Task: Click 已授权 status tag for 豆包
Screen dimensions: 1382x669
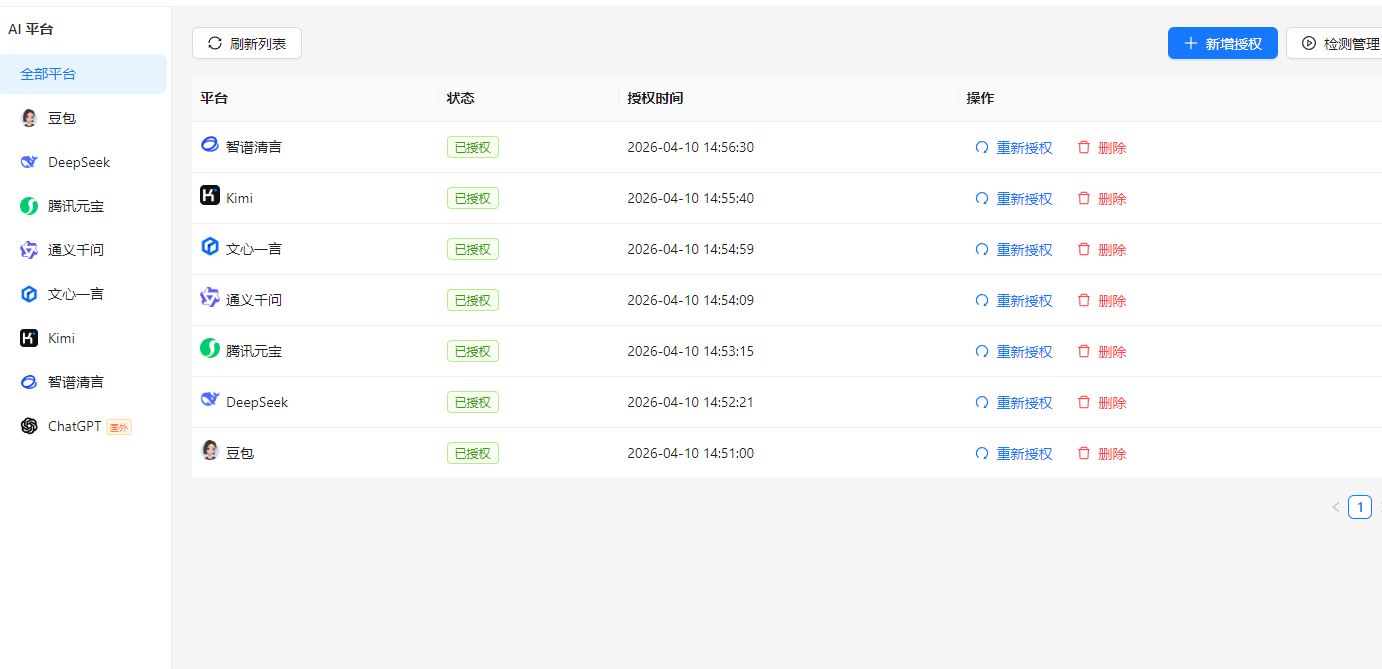Action: 472,453
